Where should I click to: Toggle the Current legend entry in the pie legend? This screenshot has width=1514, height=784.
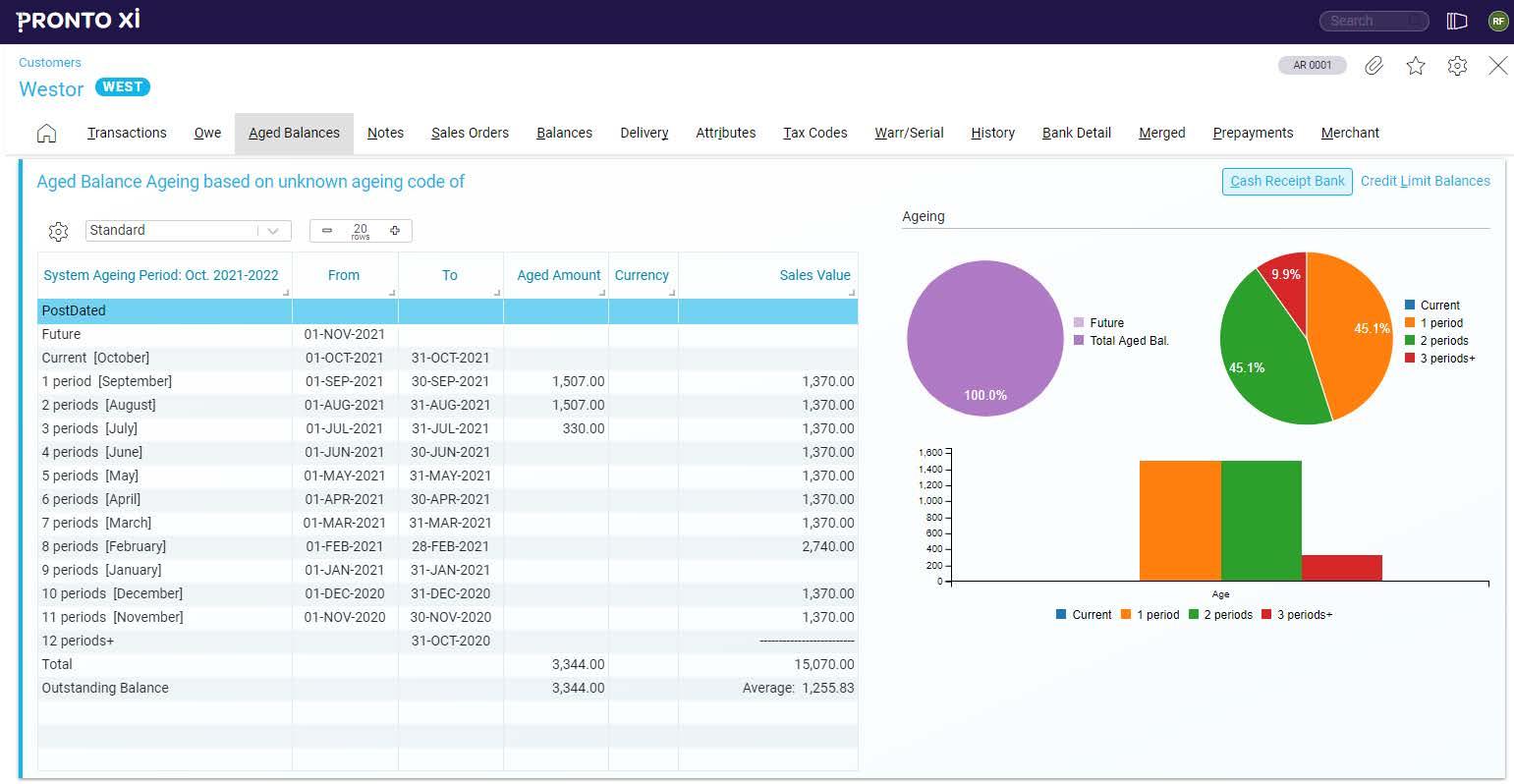pos(1437,305)
